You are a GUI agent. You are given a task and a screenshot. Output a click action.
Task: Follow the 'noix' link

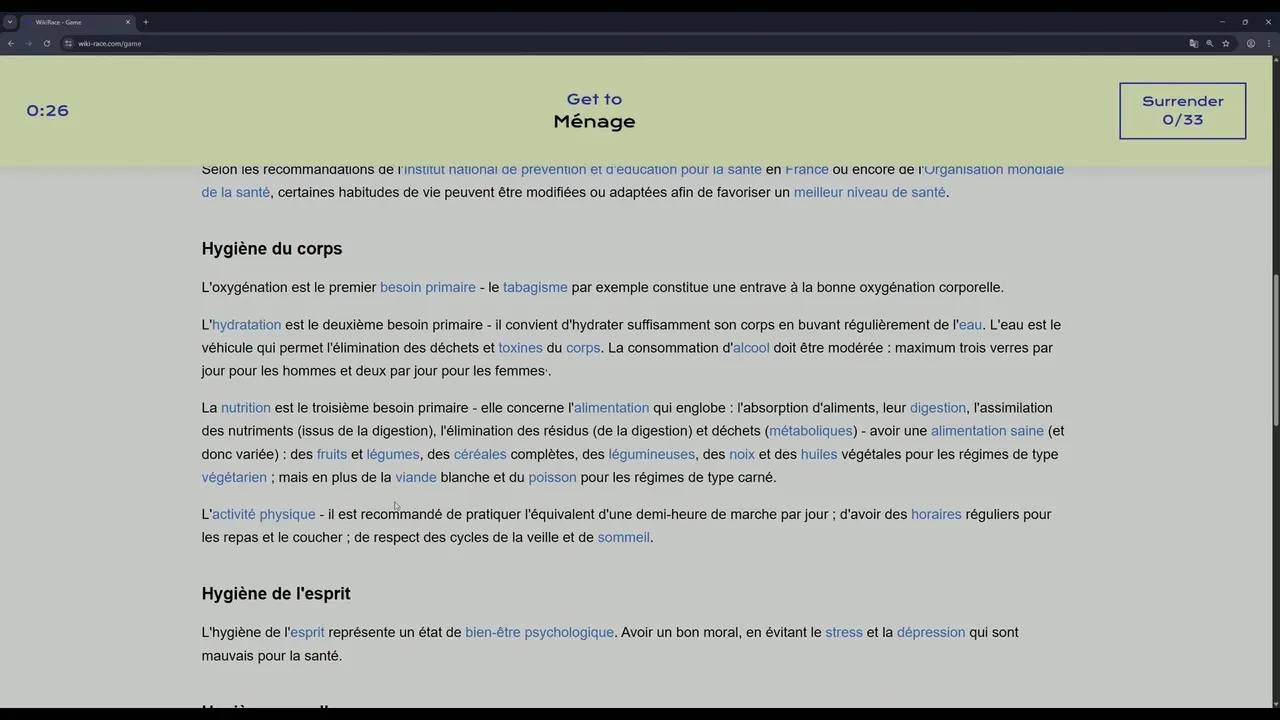(x=742, y=454)
